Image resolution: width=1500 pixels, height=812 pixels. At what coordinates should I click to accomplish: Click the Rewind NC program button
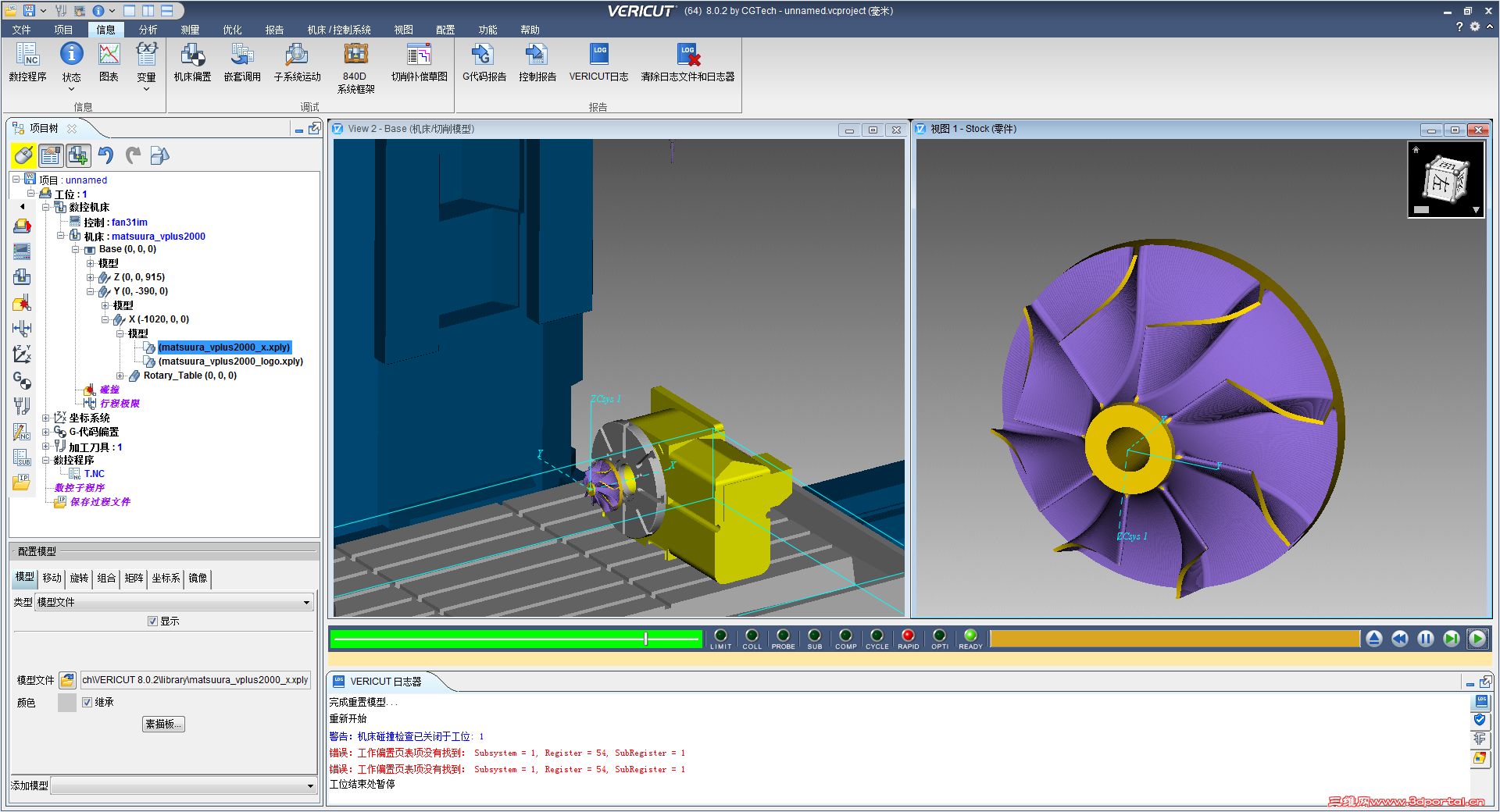[x=1399, y=639]
